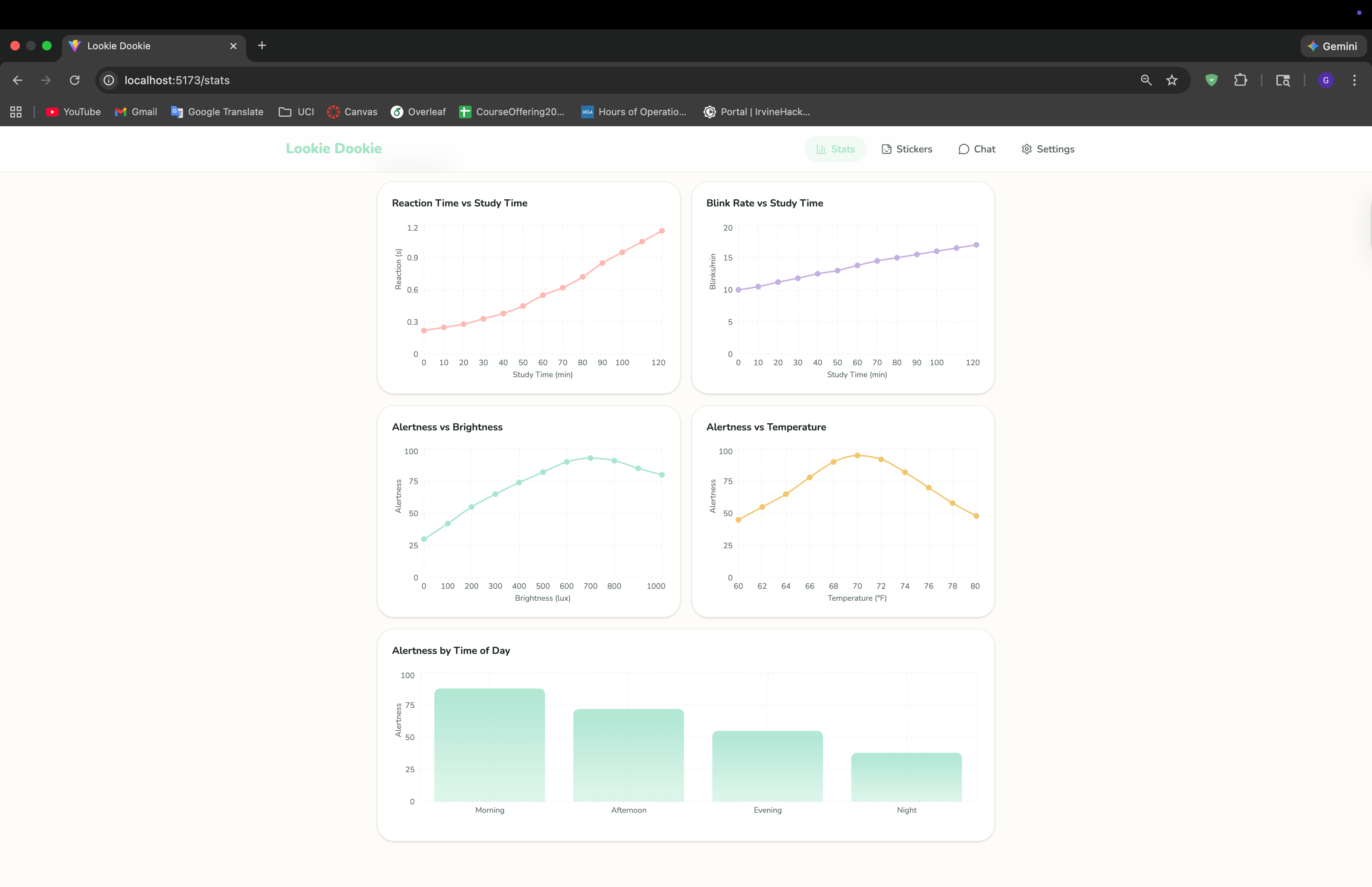Select the Stats nav item
The image size is (1372, 887).
[x=835, y=149]
